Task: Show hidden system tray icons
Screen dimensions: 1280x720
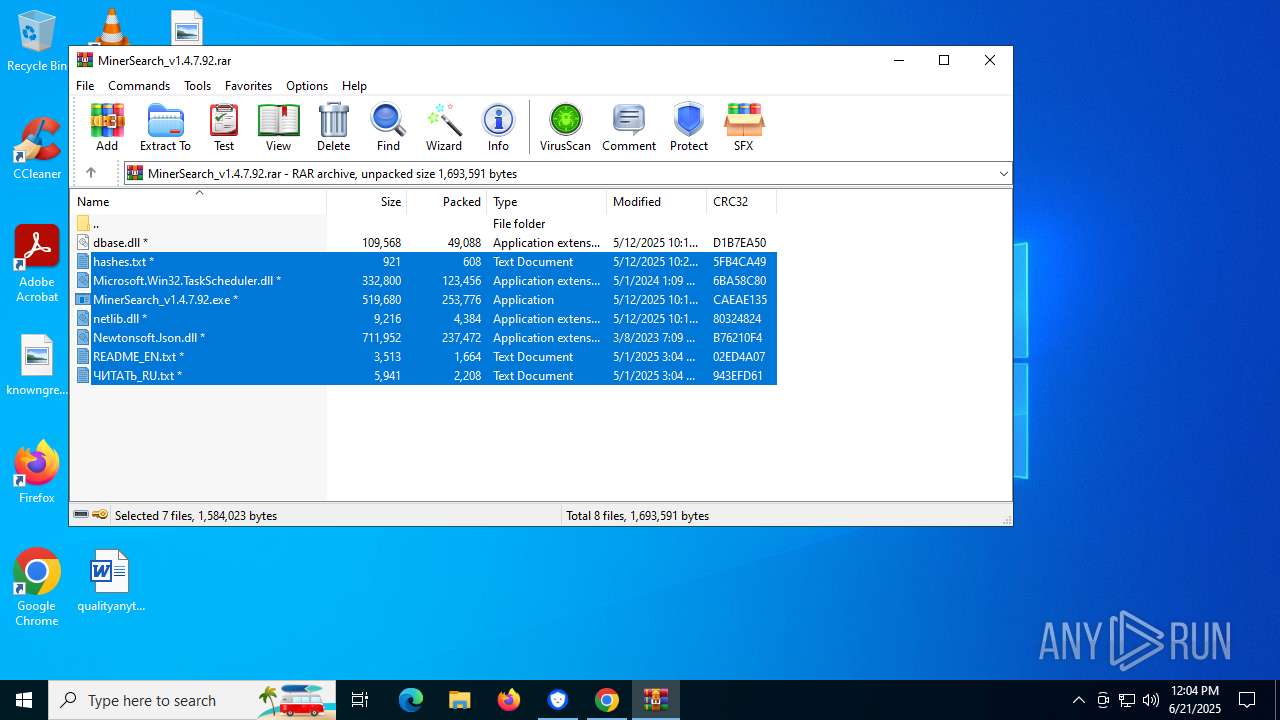Action: (1078, 700)
